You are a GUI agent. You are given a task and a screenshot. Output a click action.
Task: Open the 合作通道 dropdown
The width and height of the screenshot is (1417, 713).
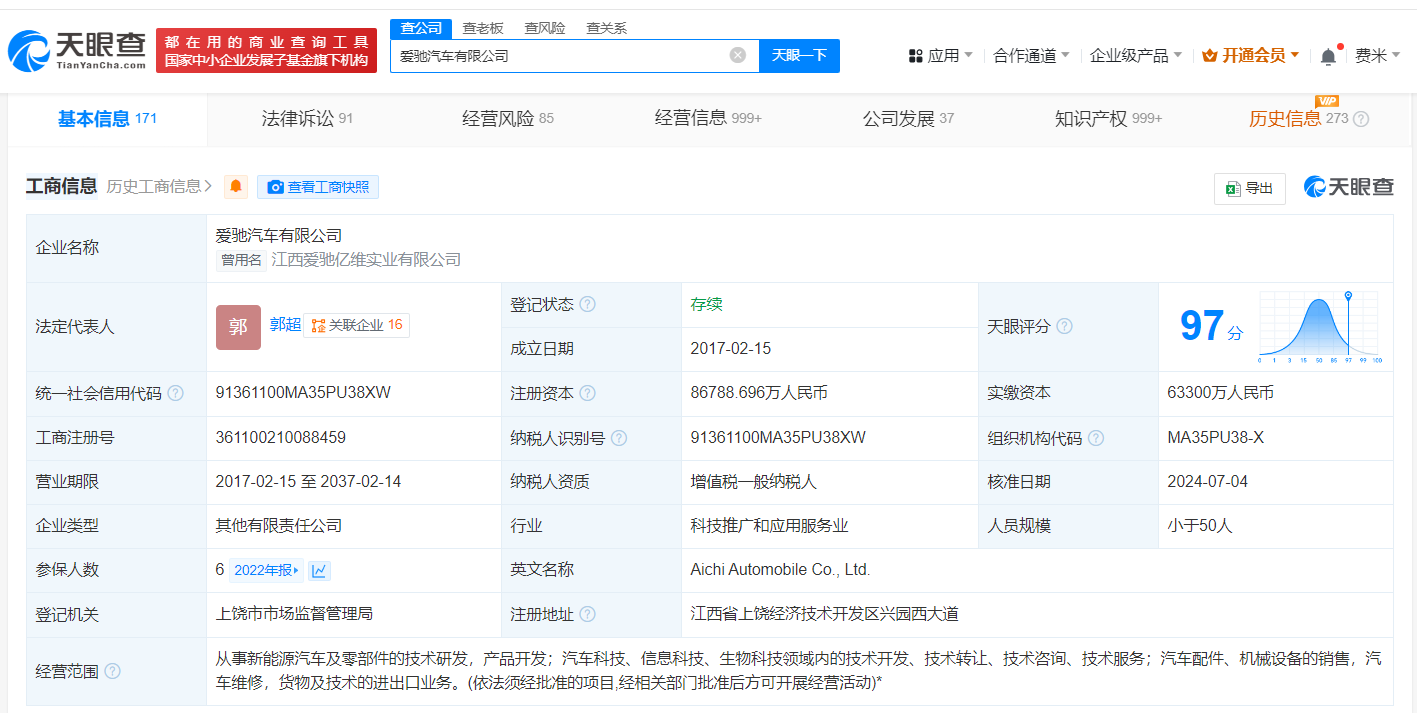point(1031,56)
